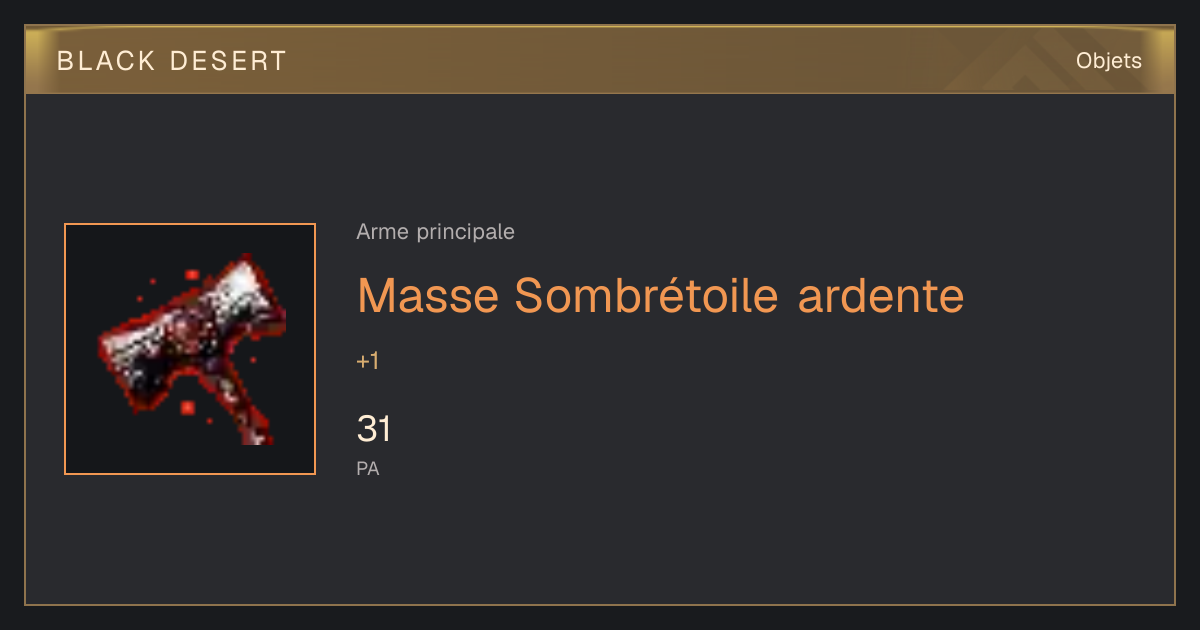This screenshot has height=630, width=1200.
Task: Click the Masse Sombrétoile ardente item icon
Action: click(x=190, y=349)
